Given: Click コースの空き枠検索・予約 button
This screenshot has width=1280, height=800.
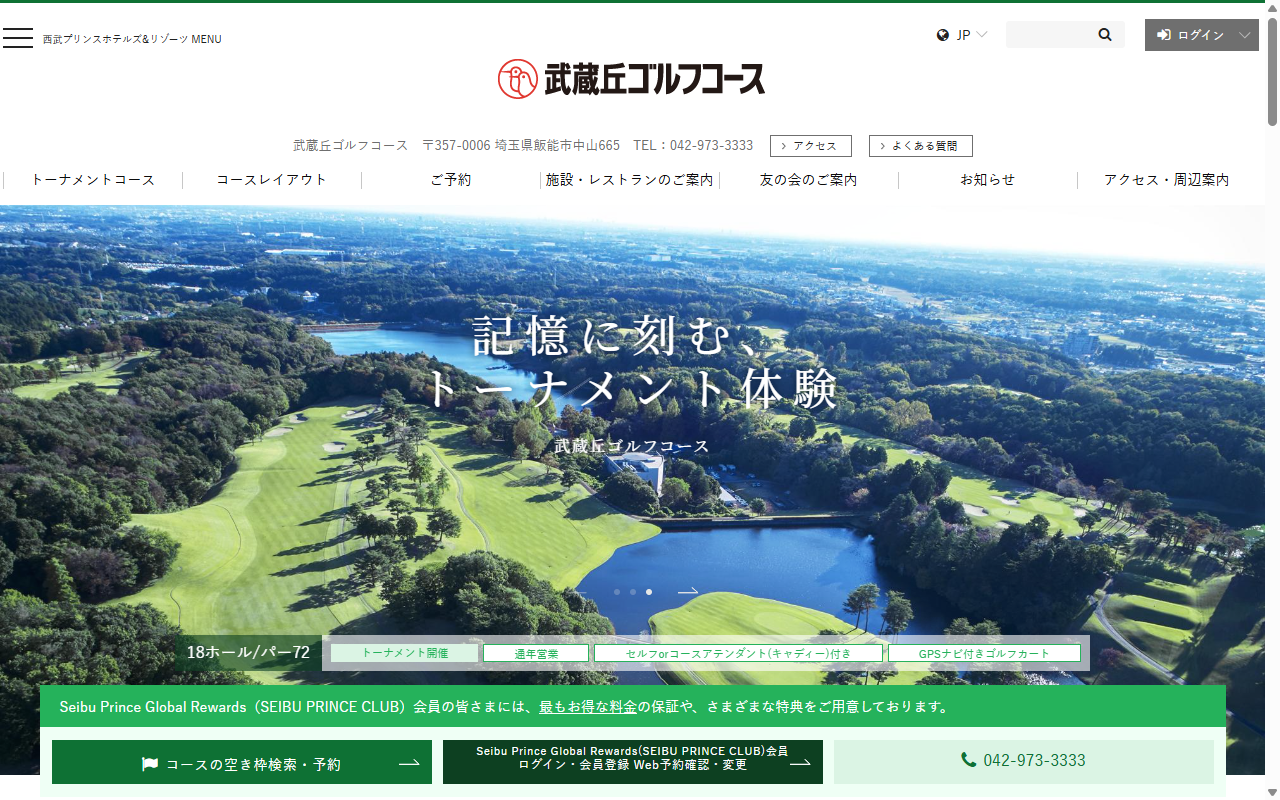Looking at the screenshot, I should tap(242, 762).
